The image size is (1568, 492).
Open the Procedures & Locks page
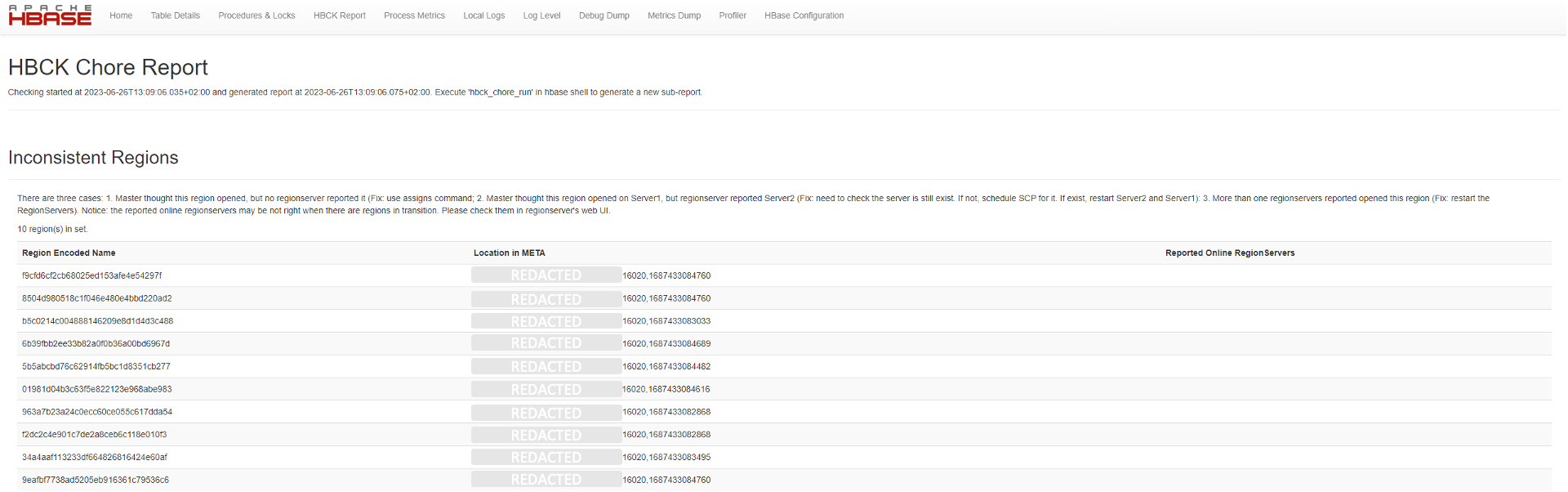coord(256,16)
